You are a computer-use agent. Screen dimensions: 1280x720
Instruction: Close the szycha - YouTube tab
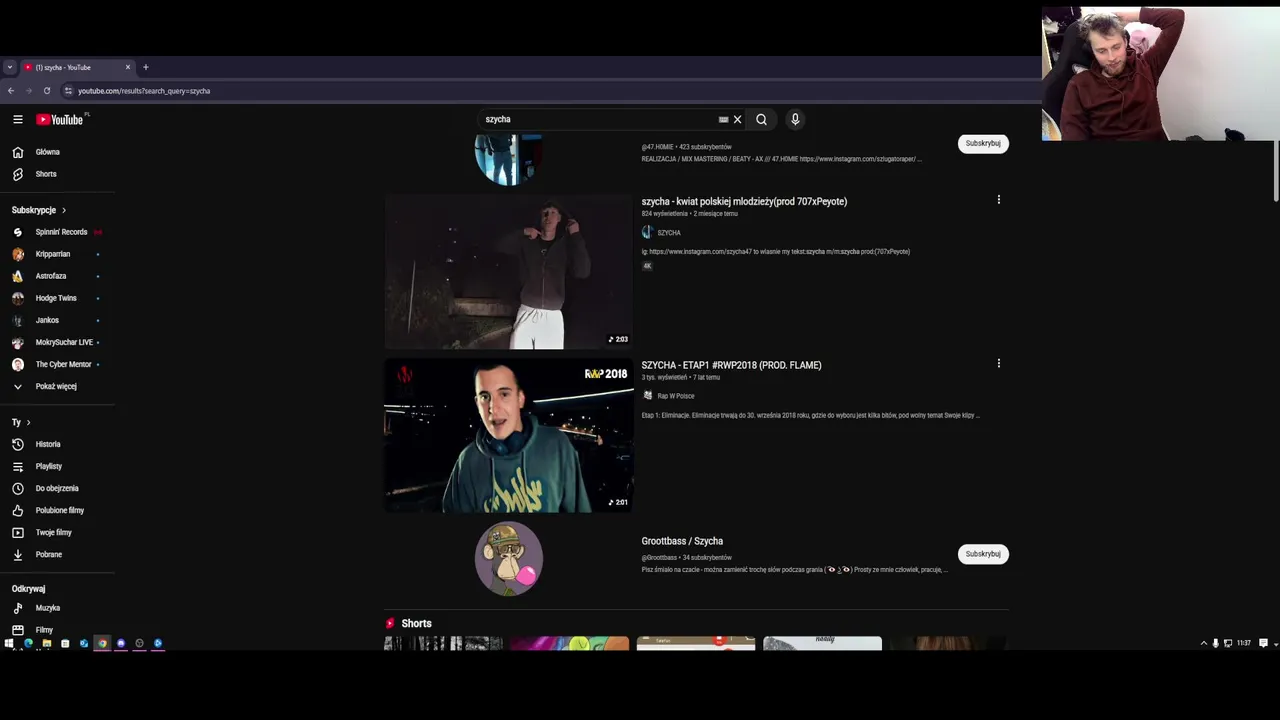pyautogui.click(x=128, y=67)
